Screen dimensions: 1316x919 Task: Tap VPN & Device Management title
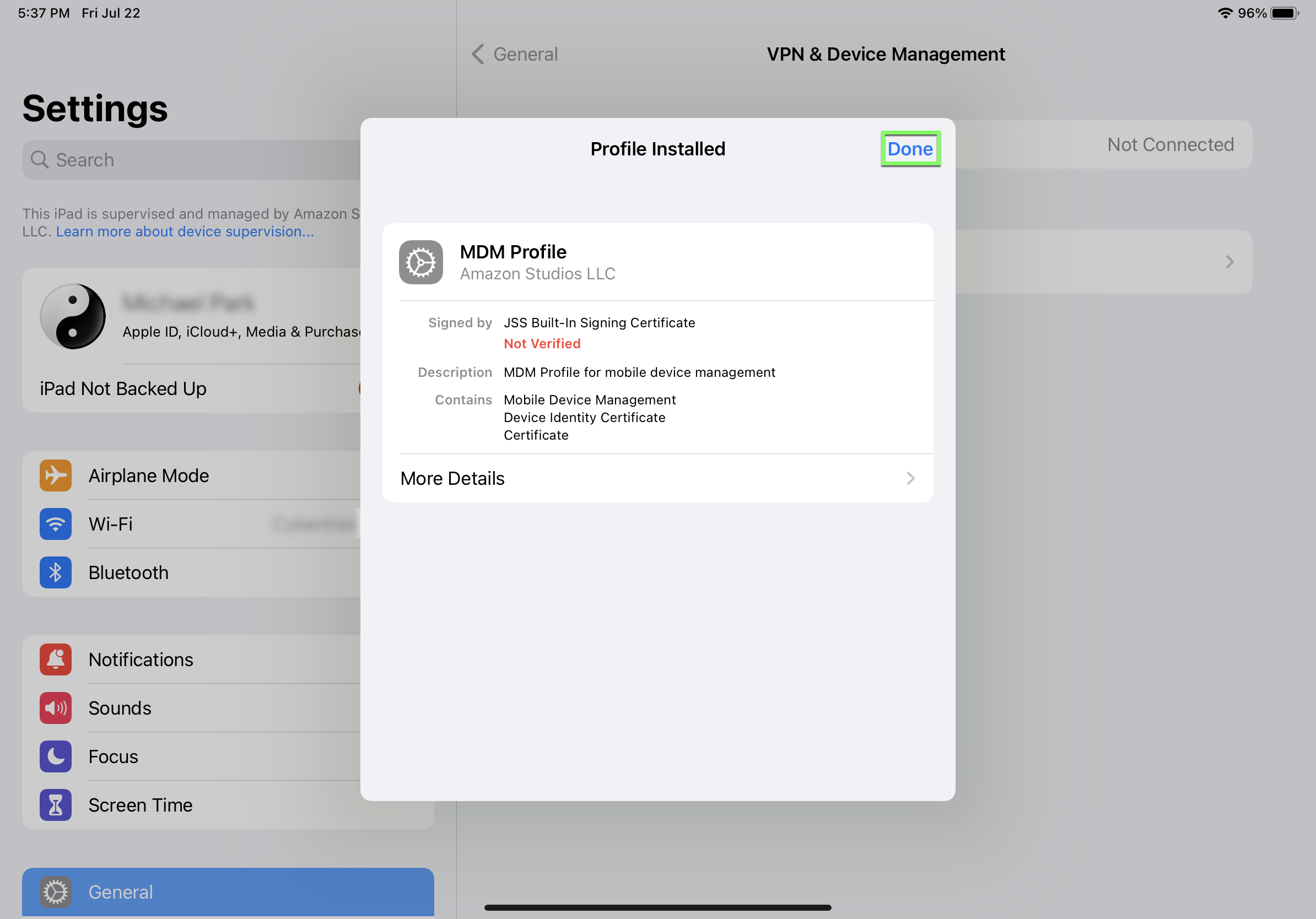coord(886,55)
